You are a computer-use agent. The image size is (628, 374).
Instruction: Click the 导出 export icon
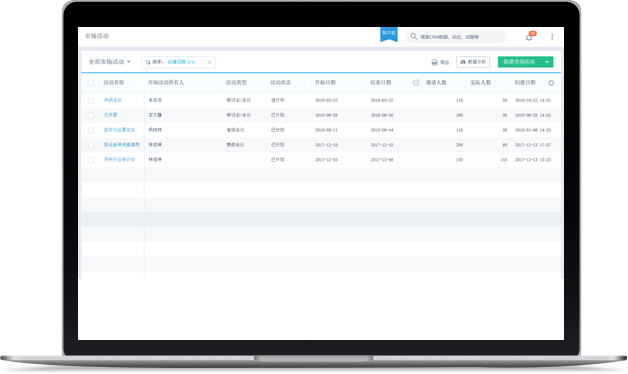tap(434, 62)
